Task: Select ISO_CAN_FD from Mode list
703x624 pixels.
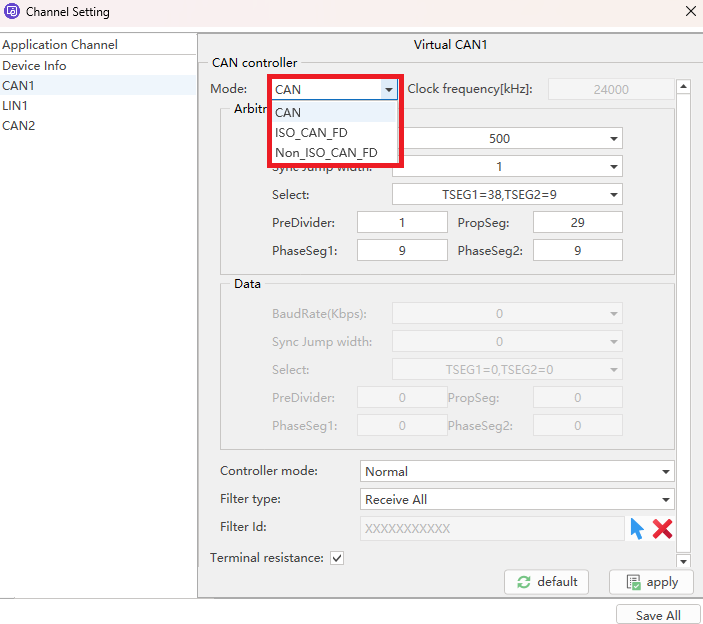Action: (311, 132)
